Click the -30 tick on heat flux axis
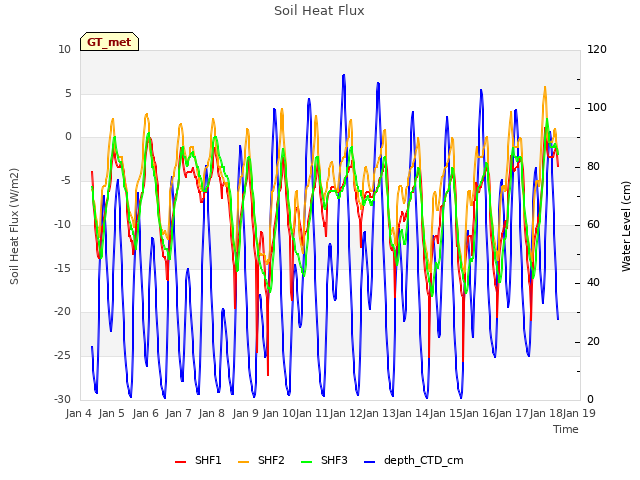 (x=63, y=400)
